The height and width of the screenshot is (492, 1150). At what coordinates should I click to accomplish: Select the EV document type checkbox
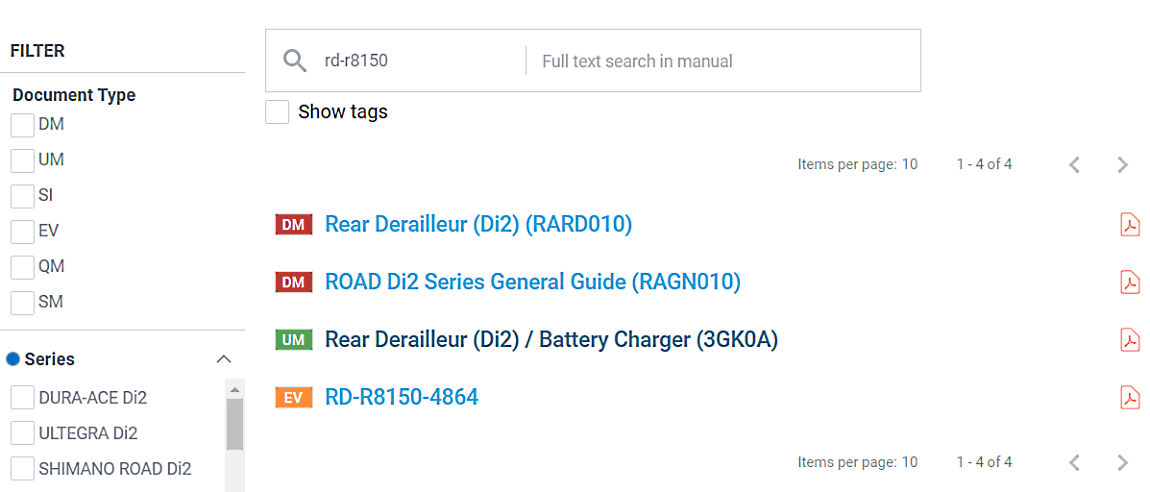coord(22,231)
